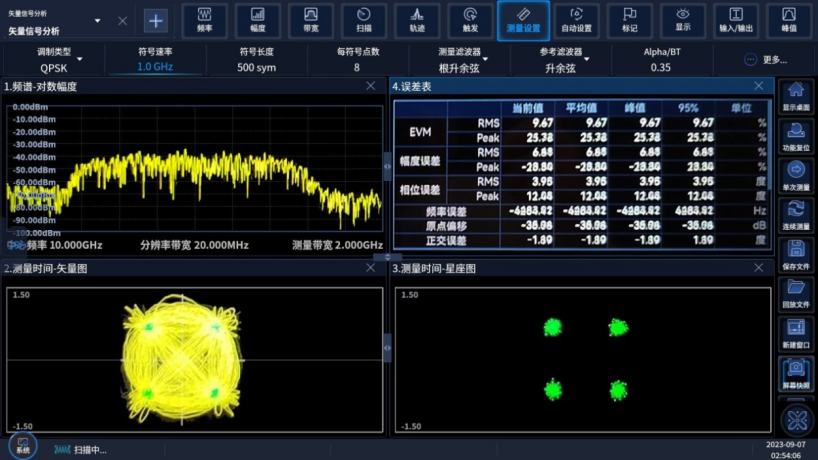Click the 平均值 column header
The image size is (818, 460).
pyautogui.click(x=581, y=108)
